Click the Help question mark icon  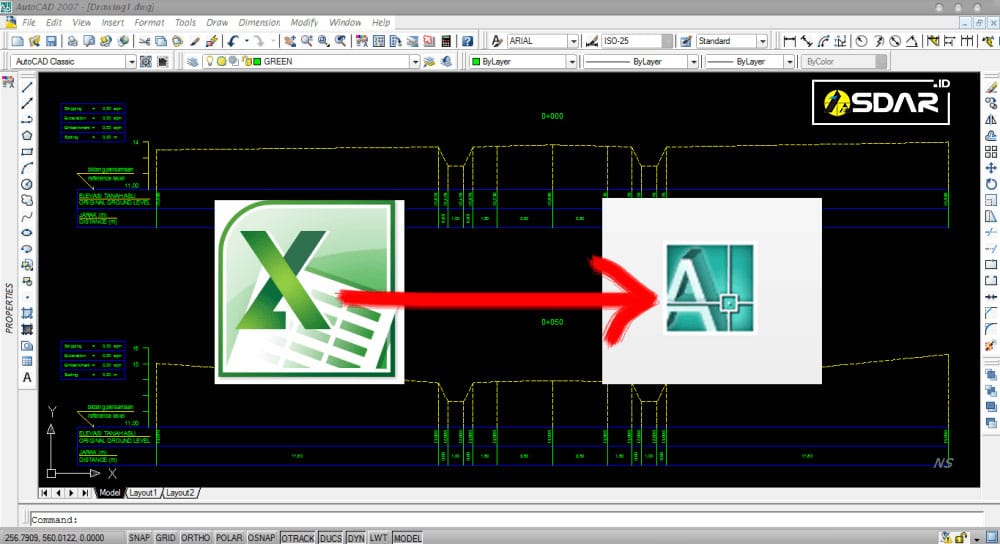pos(467,41)
